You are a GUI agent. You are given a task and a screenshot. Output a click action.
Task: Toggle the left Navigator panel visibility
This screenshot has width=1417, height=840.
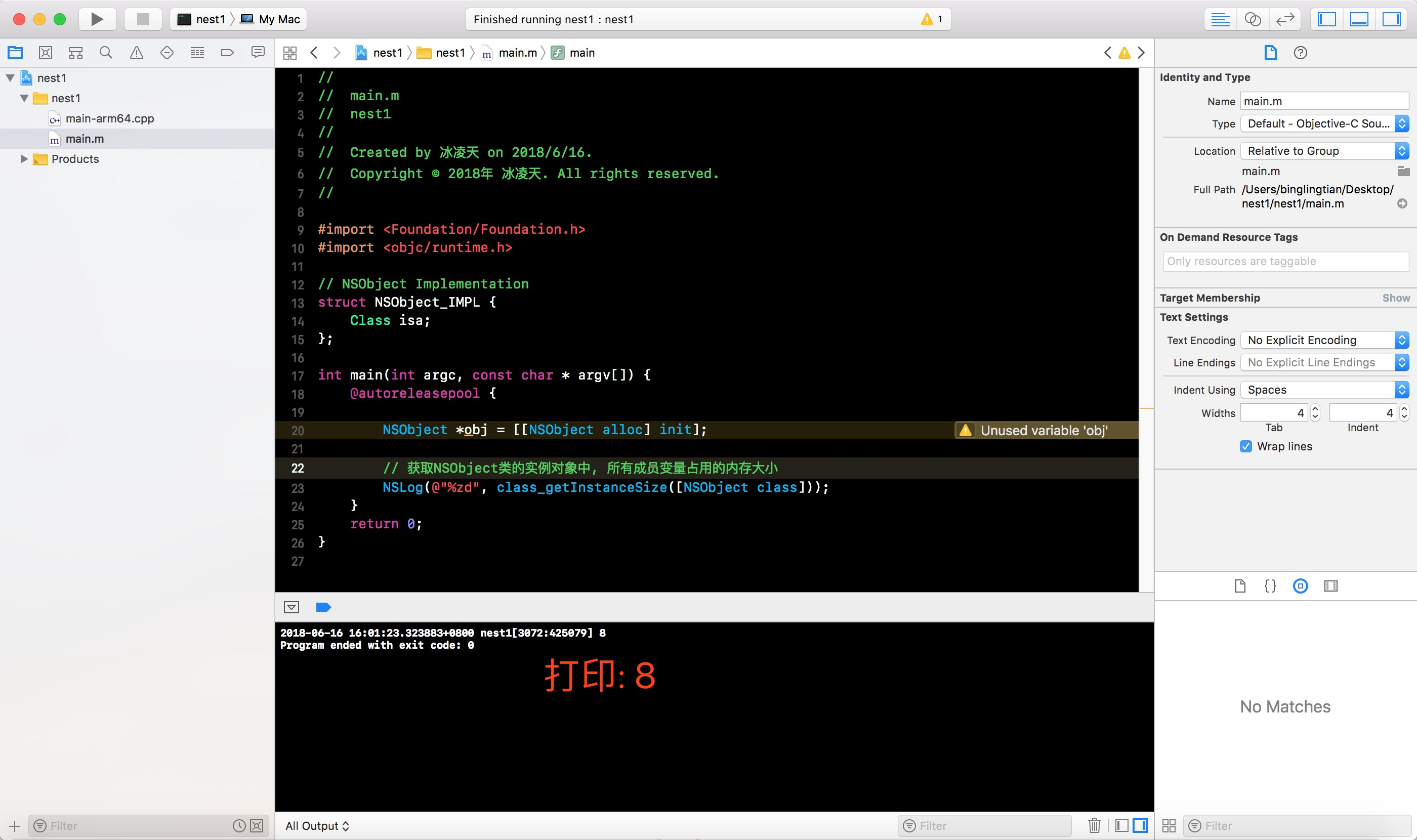pos(1326,19)
